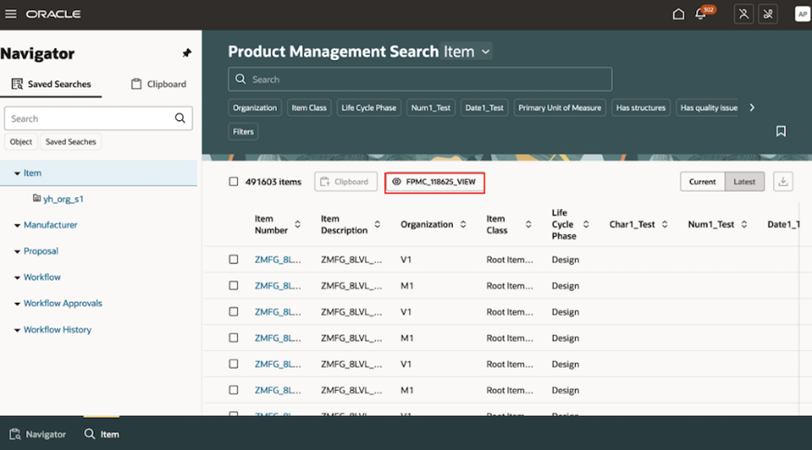Open the AP user avatar menu
The height and width of the screenshot is (450, 812).
click(x=802, y=14)
